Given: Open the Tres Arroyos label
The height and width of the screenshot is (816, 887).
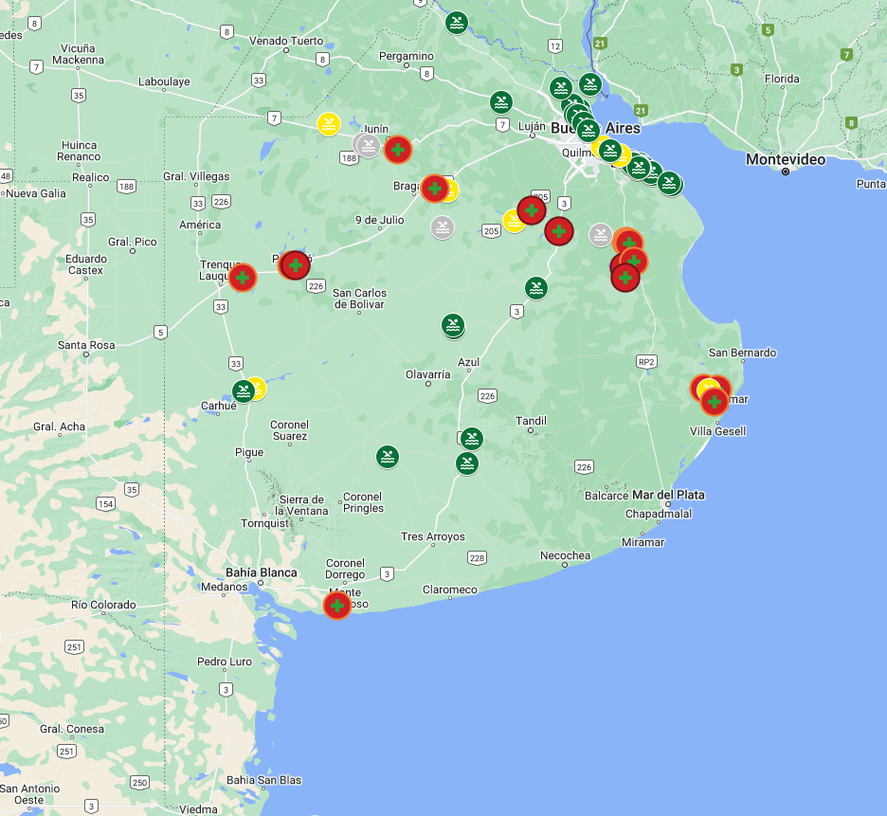Looking at the screenshot, I should tap(433, 536).
